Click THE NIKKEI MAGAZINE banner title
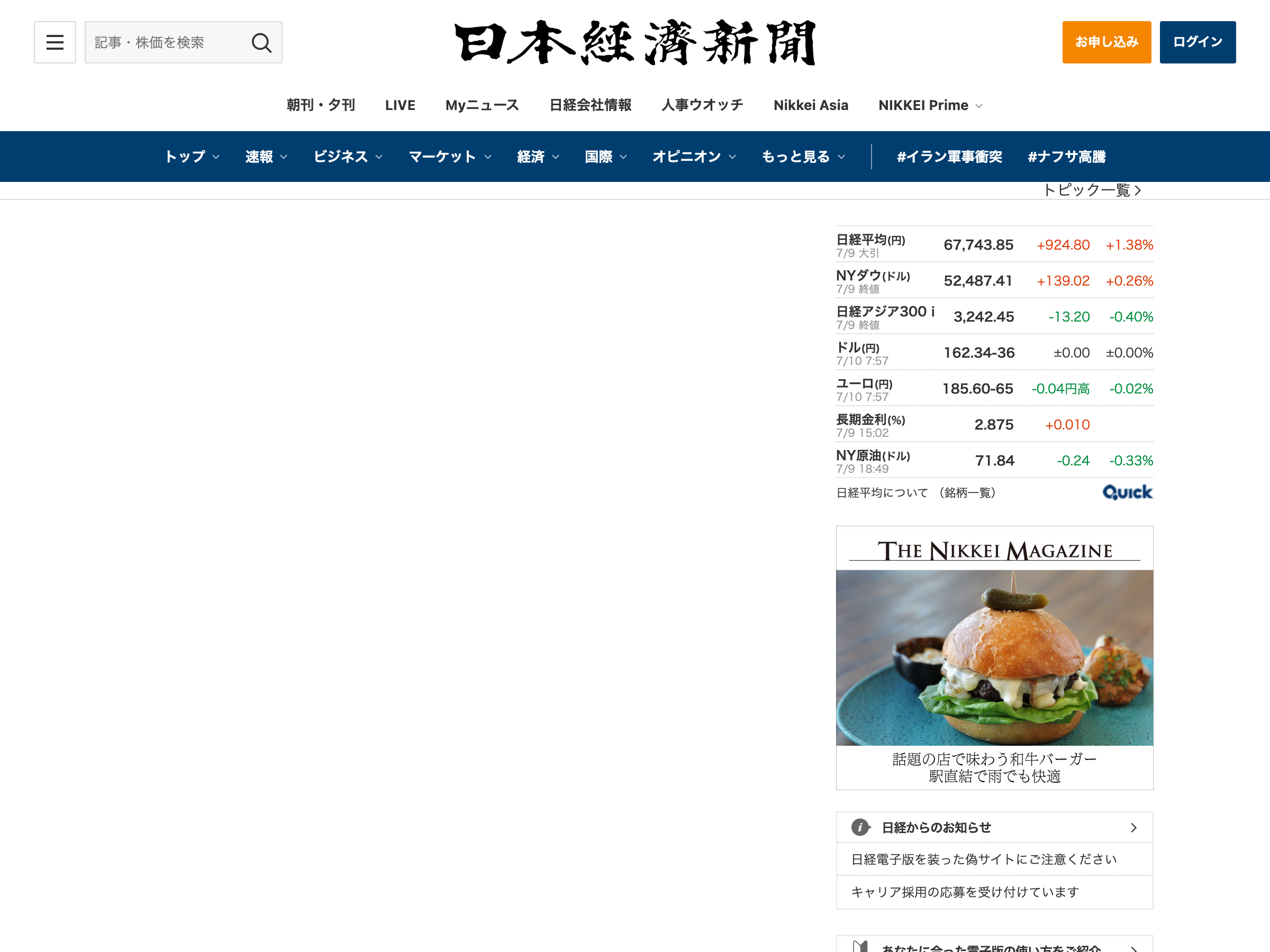 pyautogui.click(x=994, y=551)
